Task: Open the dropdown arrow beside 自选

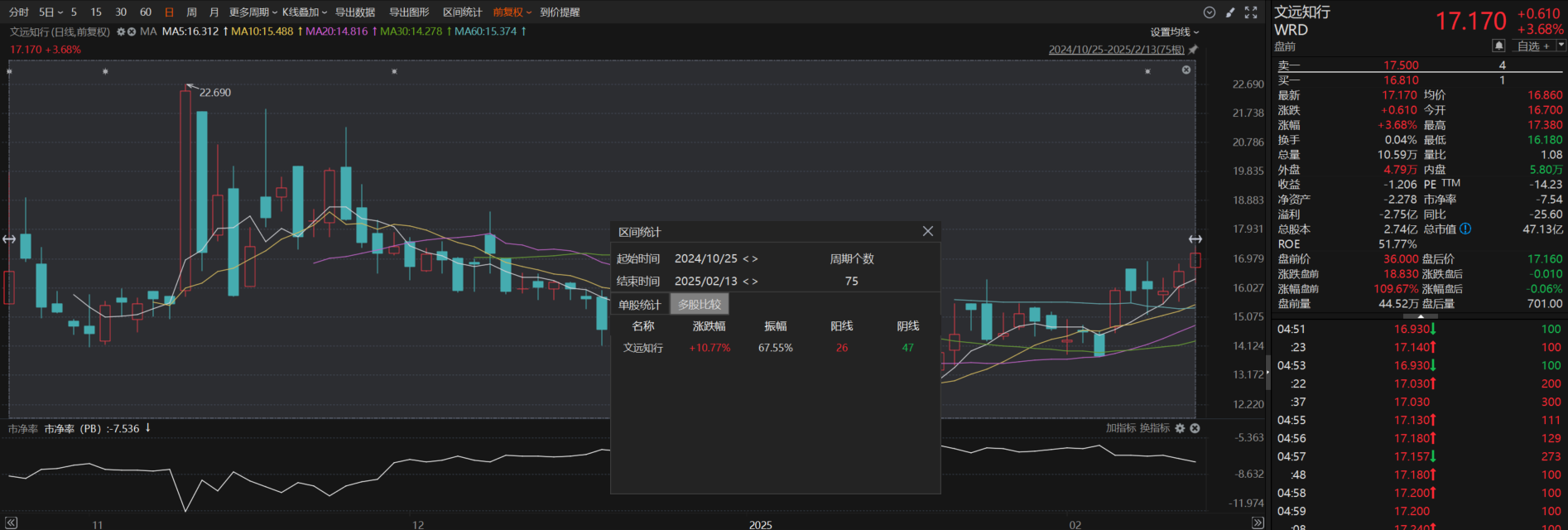Action: point(1561,46)
